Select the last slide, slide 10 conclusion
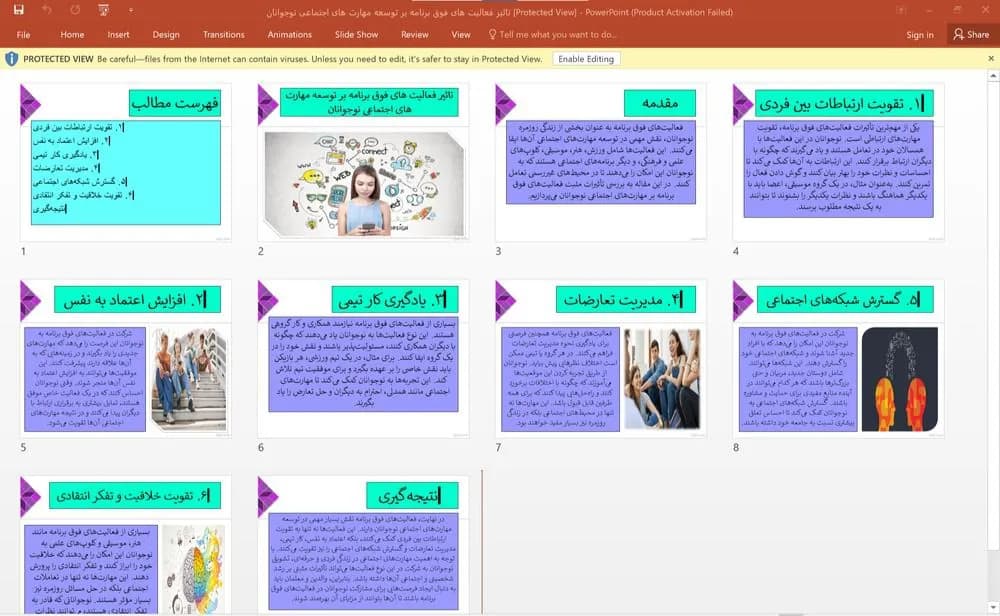 click(x=364, y=545)
